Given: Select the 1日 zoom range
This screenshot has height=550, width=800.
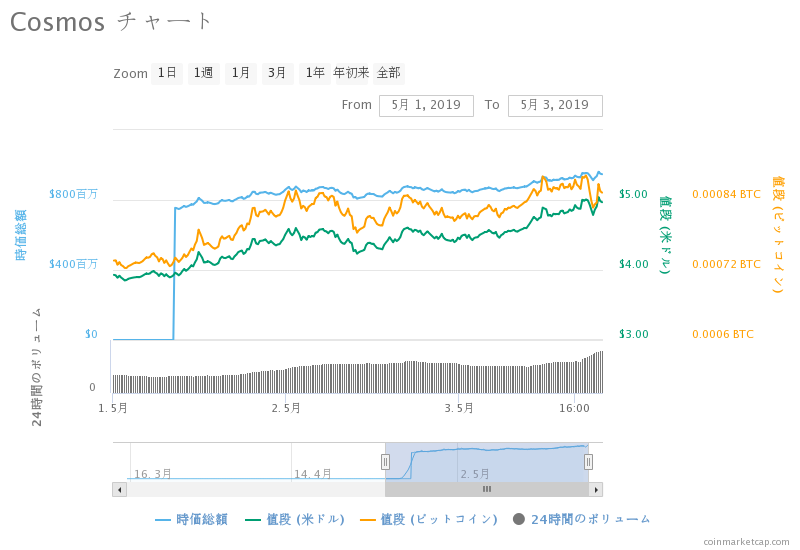Looking at the screenshot, I should click(x=167, y=73).
